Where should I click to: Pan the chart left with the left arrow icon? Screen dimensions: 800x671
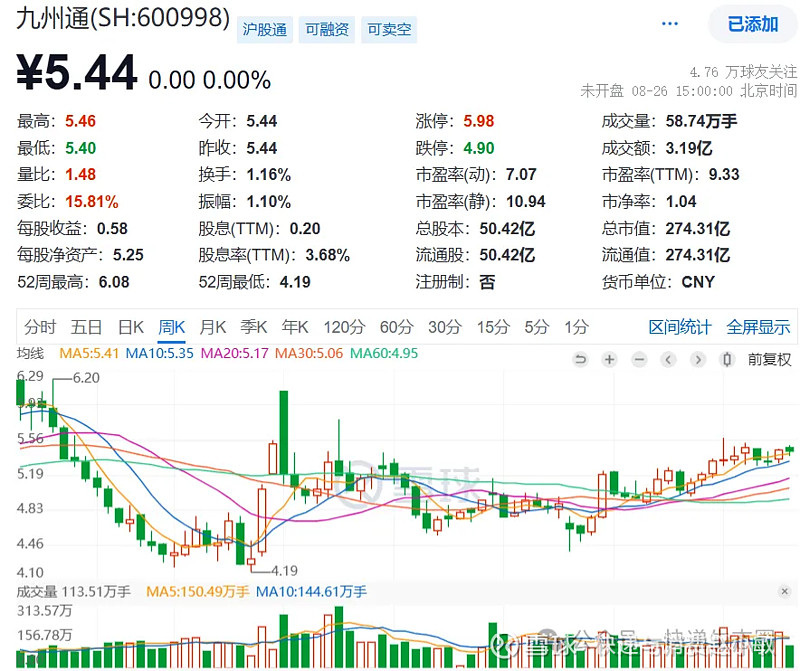coord(668,360)
